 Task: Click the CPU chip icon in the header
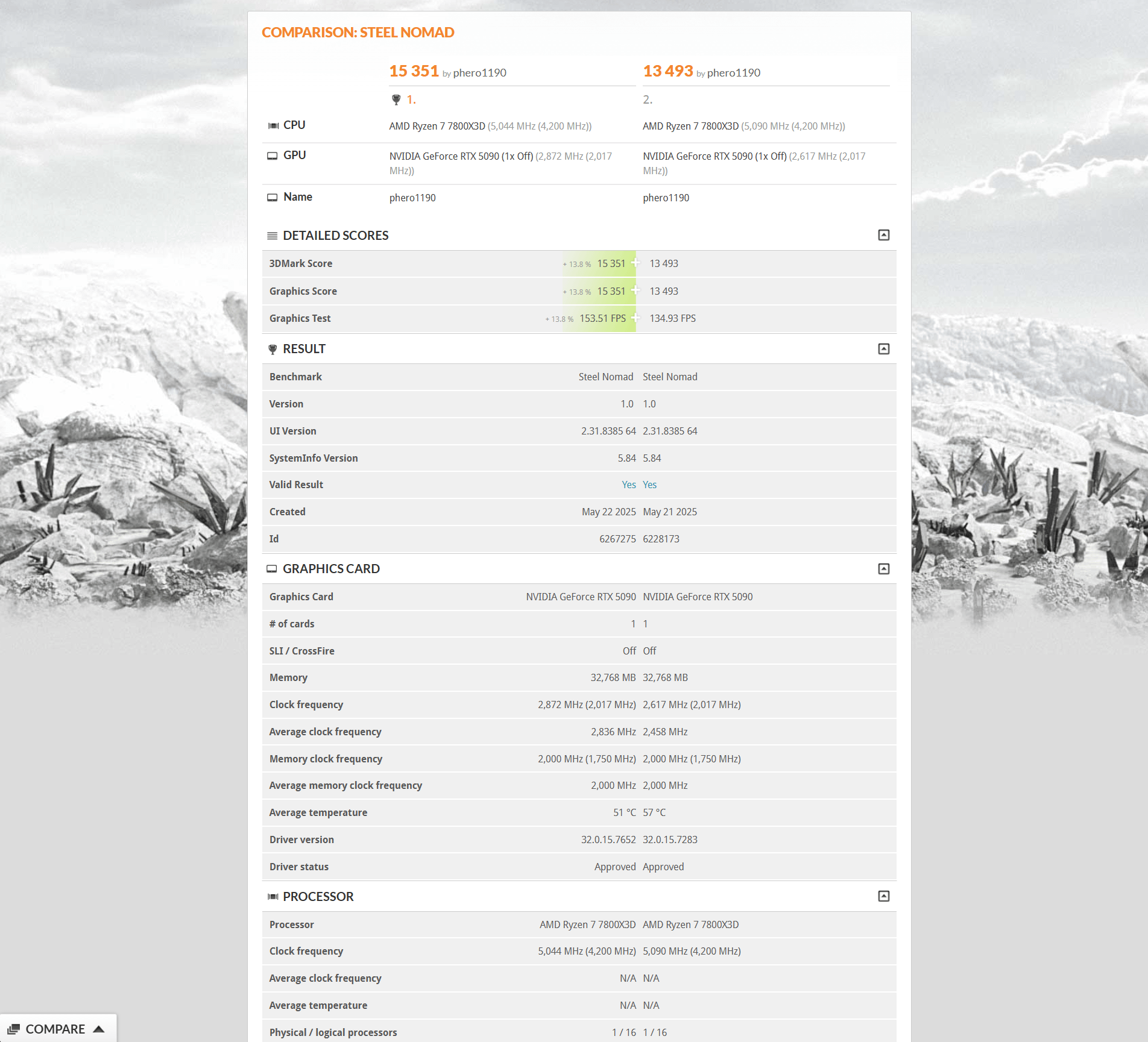point(273,125)
